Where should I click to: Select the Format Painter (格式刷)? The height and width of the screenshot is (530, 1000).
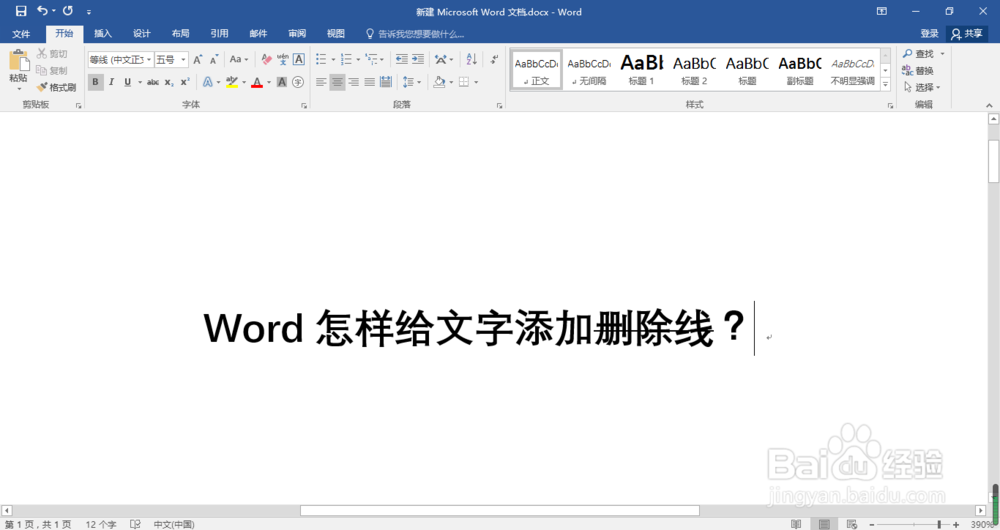click(x=56, y=87)
